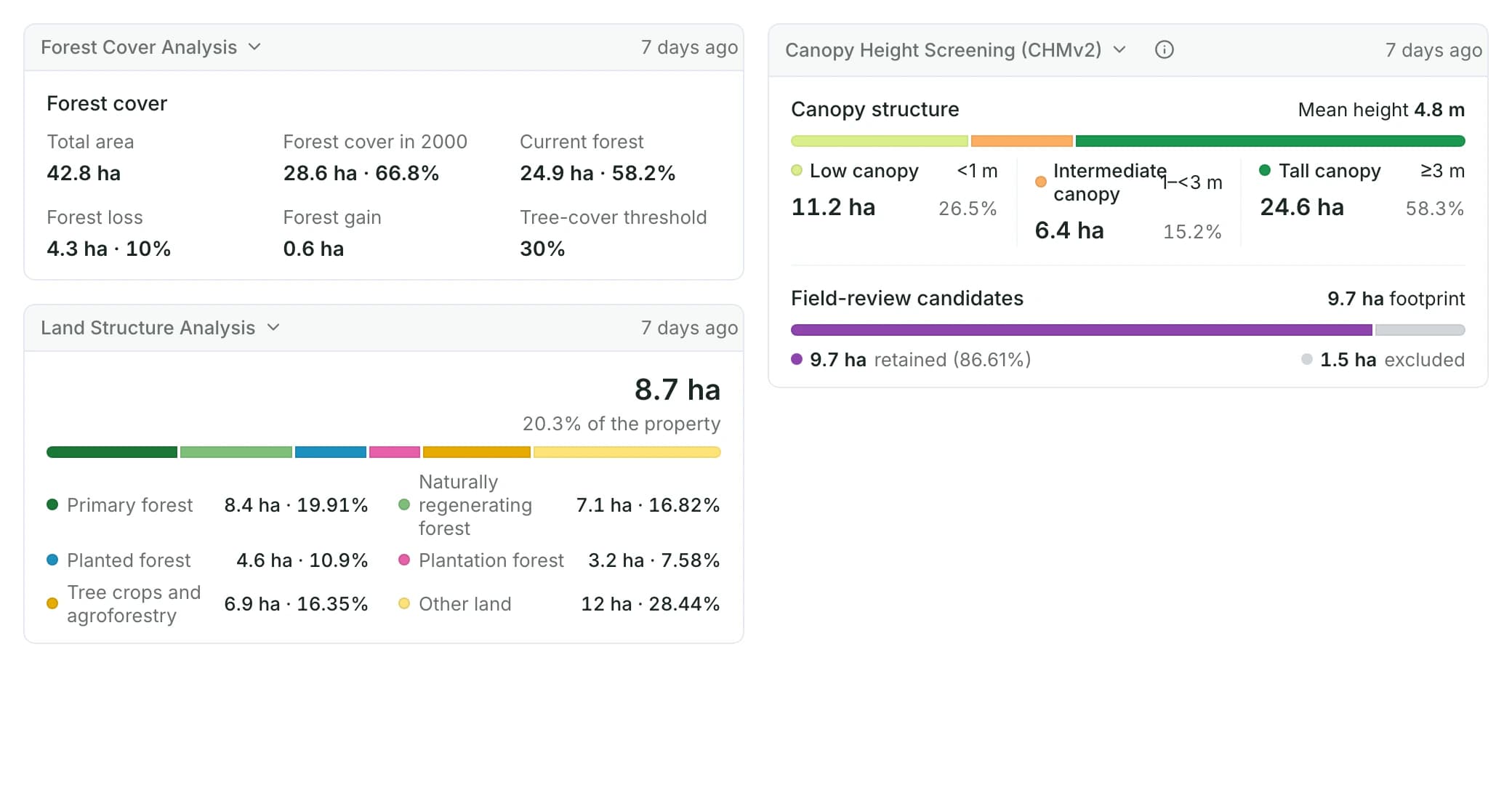Click the '24.9 ha · 58.2%' current forest value

(x=598, y=173)
